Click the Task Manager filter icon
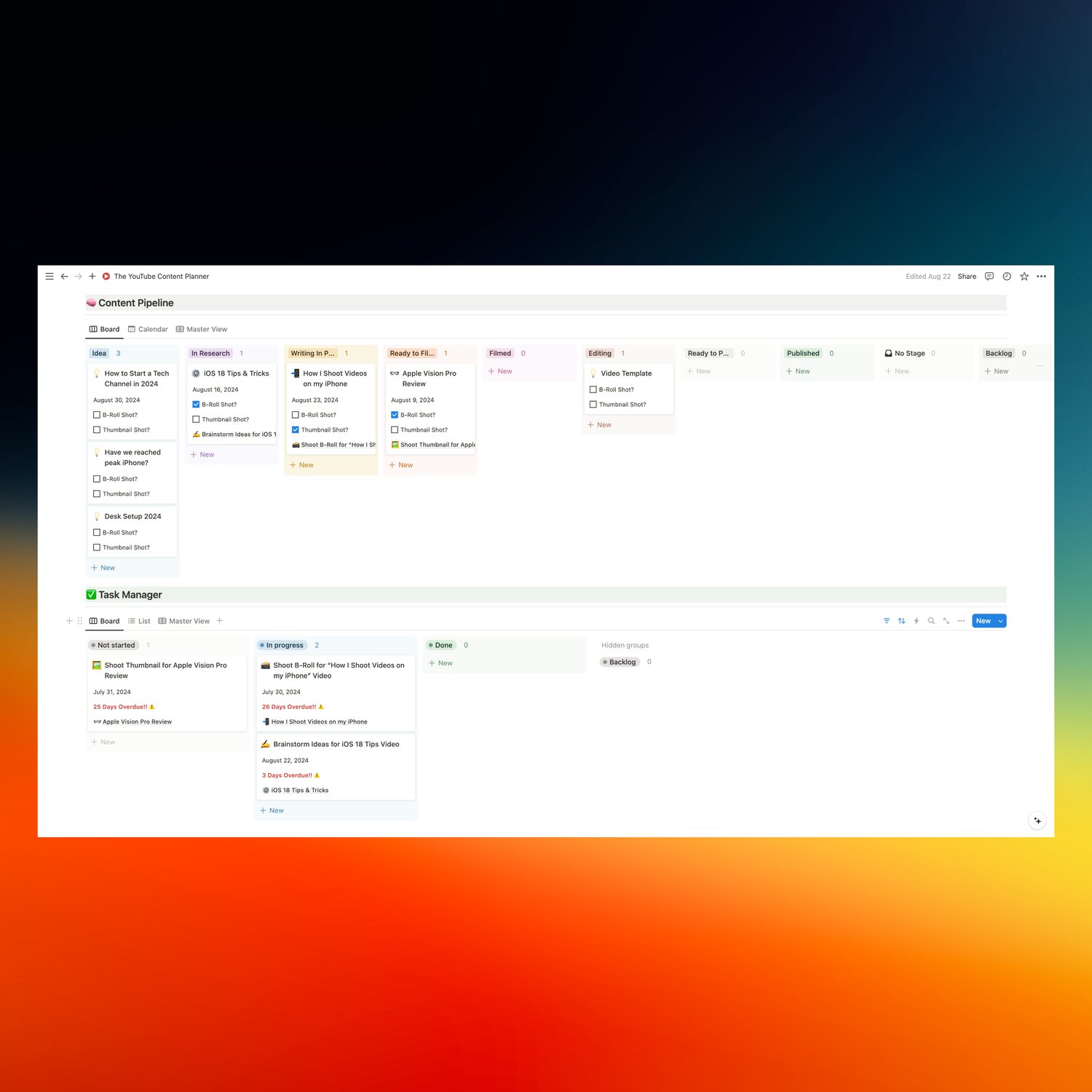Viewport: 1092px width, 1092px height. (x=887, y=621)
